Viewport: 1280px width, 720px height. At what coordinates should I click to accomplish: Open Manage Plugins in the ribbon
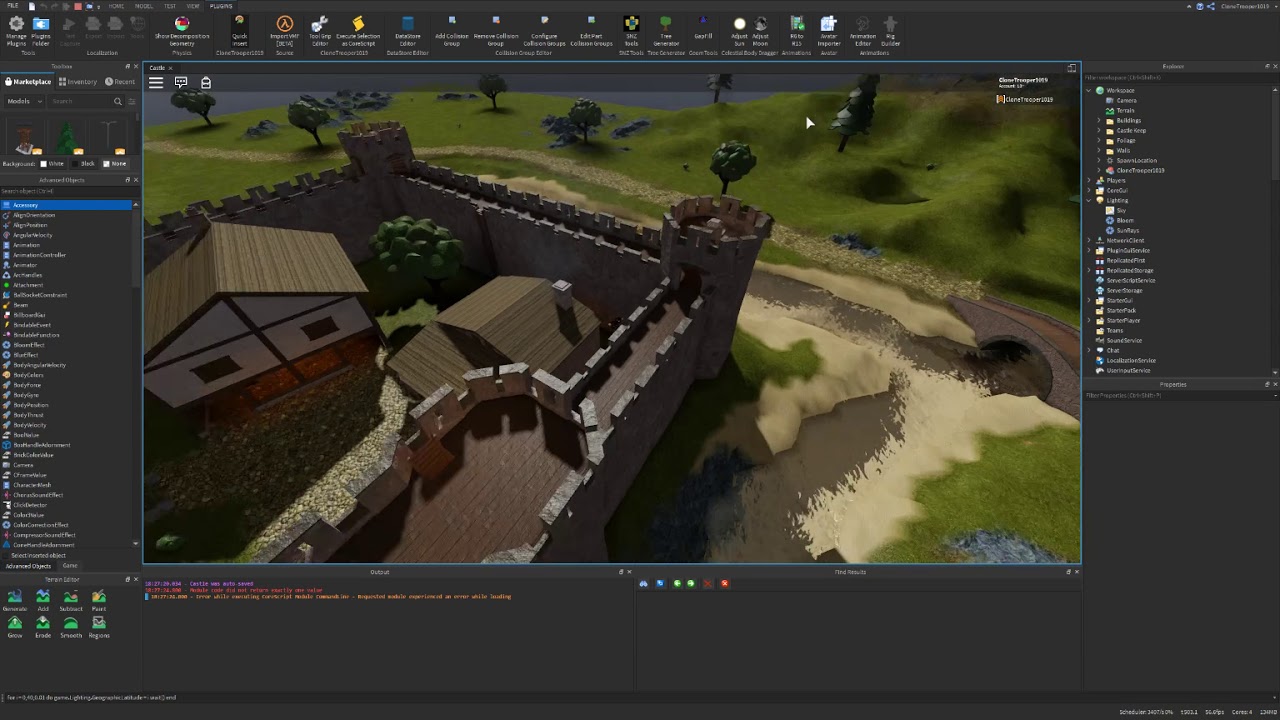[16, 31]
